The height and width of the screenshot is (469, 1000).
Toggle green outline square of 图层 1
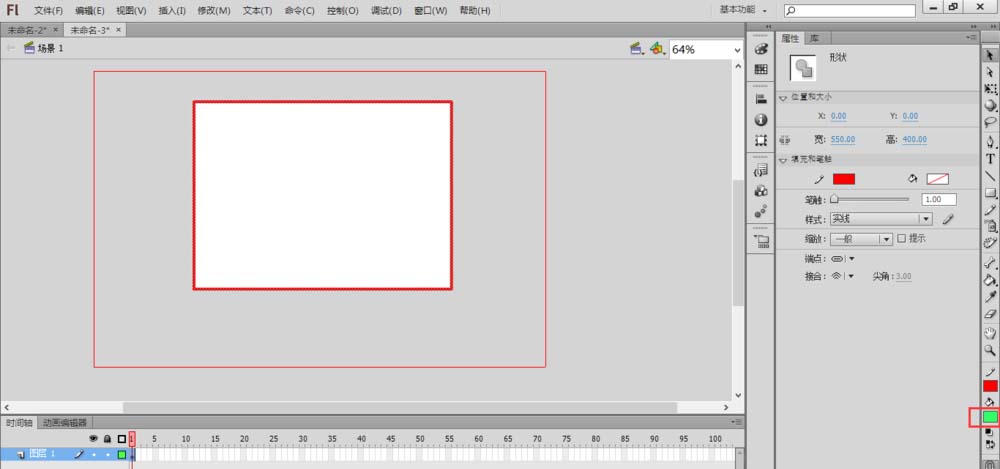[x=122, y=455]
